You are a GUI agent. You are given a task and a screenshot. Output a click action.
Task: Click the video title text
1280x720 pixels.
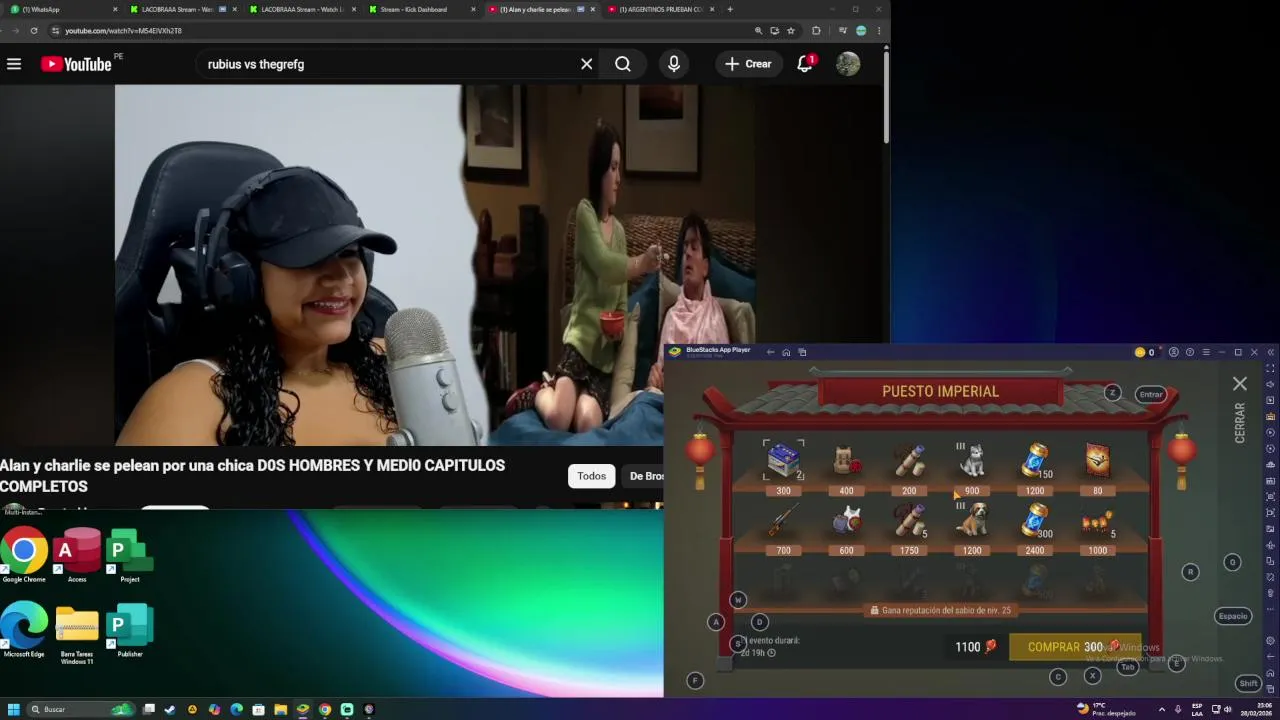coord(252,476)
